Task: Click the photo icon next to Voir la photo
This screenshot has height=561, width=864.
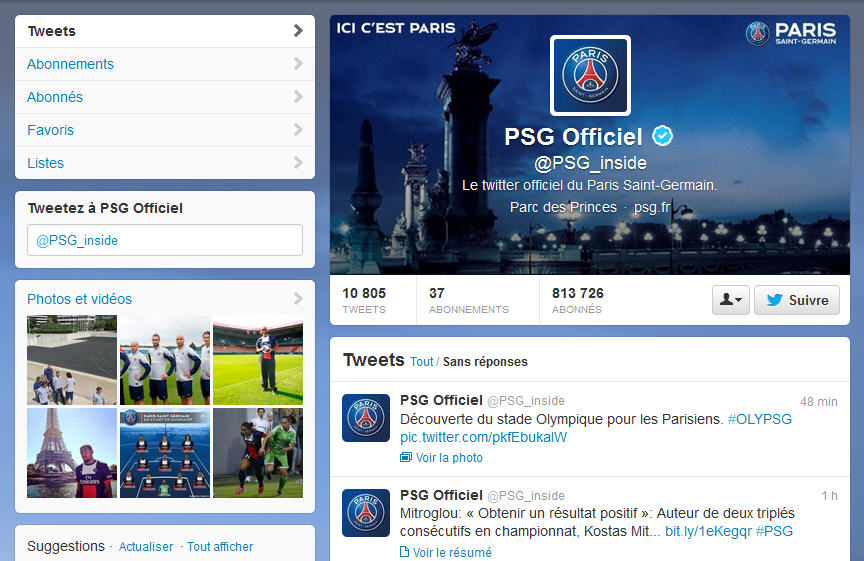Action: point(406,457)
